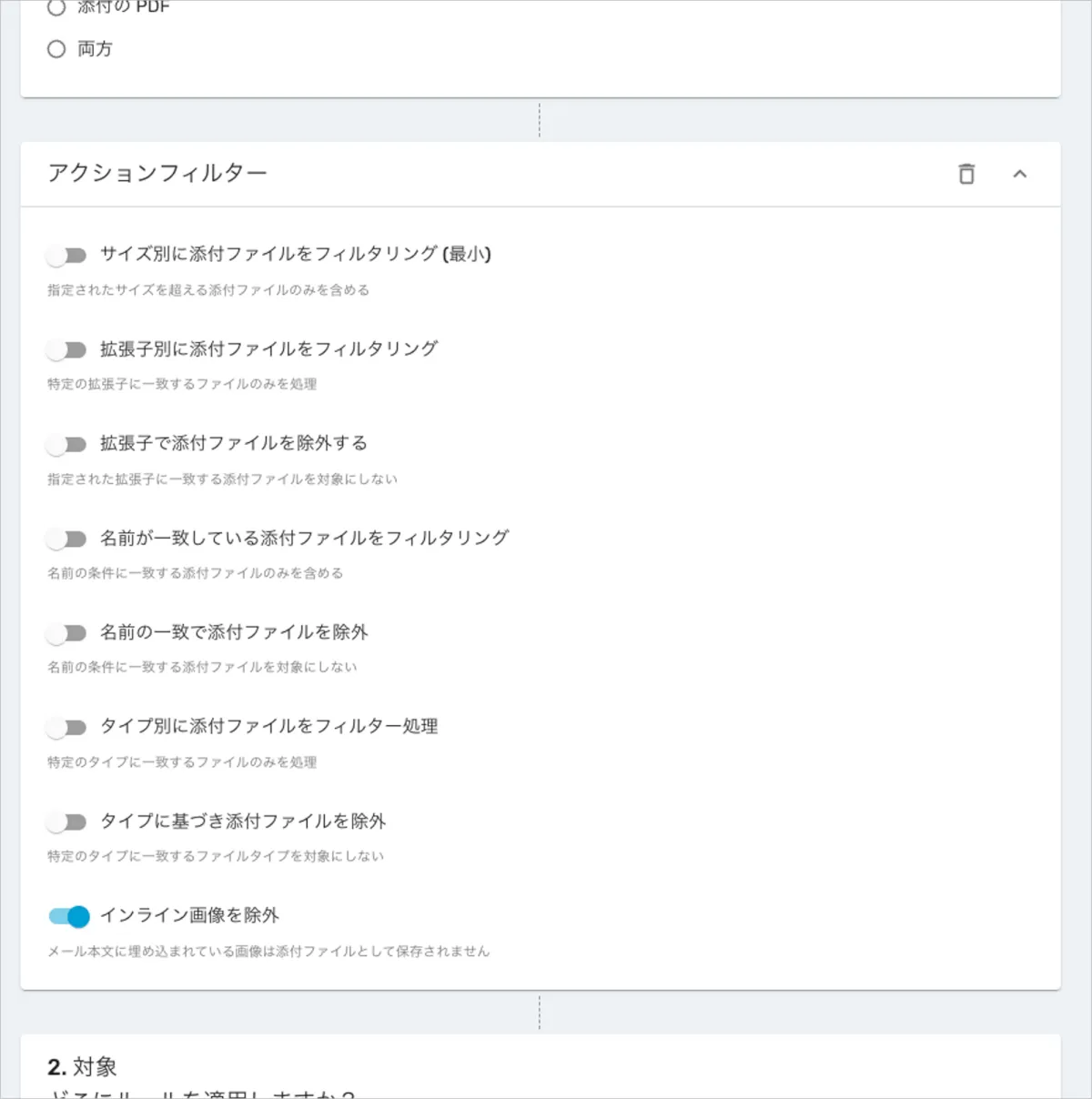Click the 2. 対象 section heading

pos(82,1066)
